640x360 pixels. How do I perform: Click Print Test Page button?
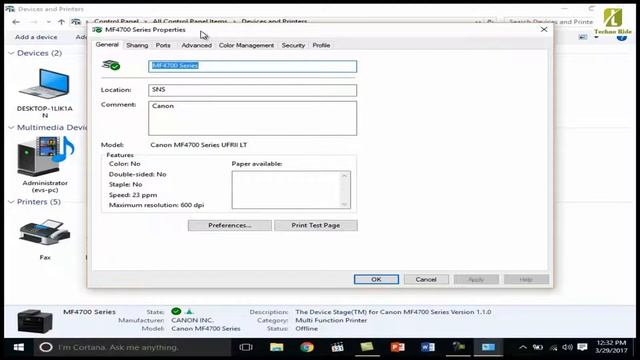pyautogui.click(x=316, y=225)
